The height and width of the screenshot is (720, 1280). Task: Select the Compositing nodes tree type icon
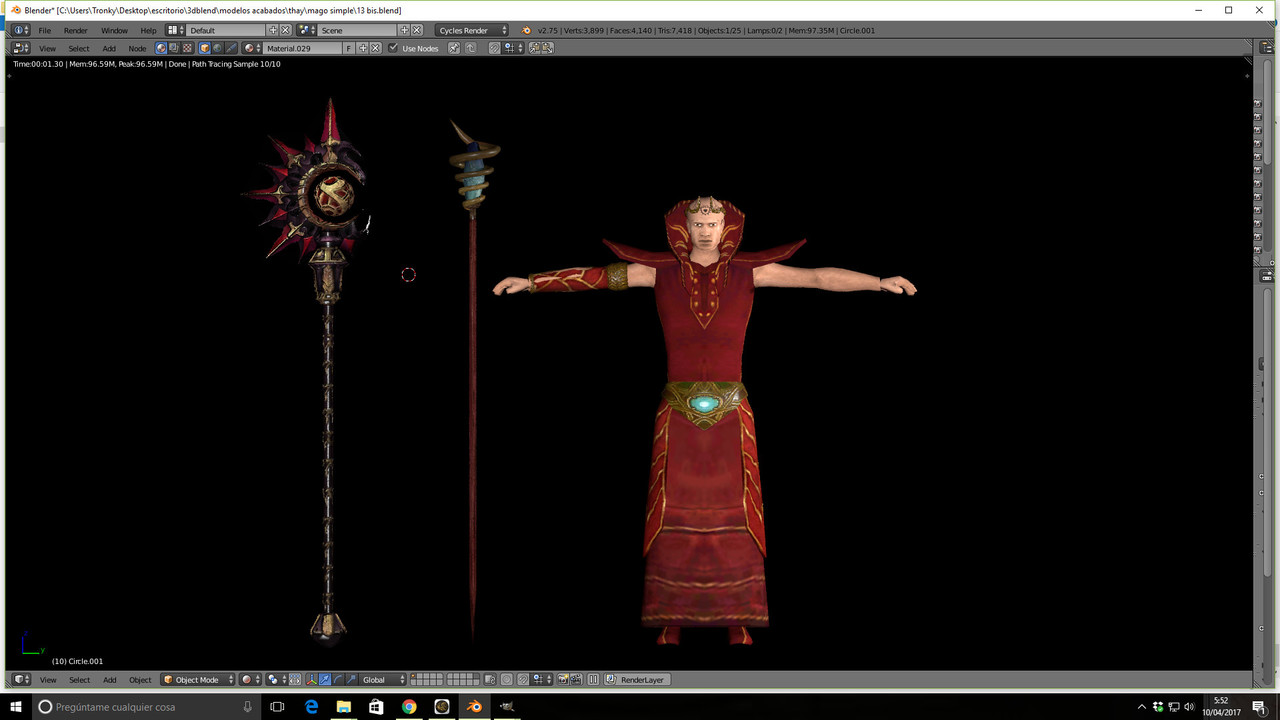point(174,48)
